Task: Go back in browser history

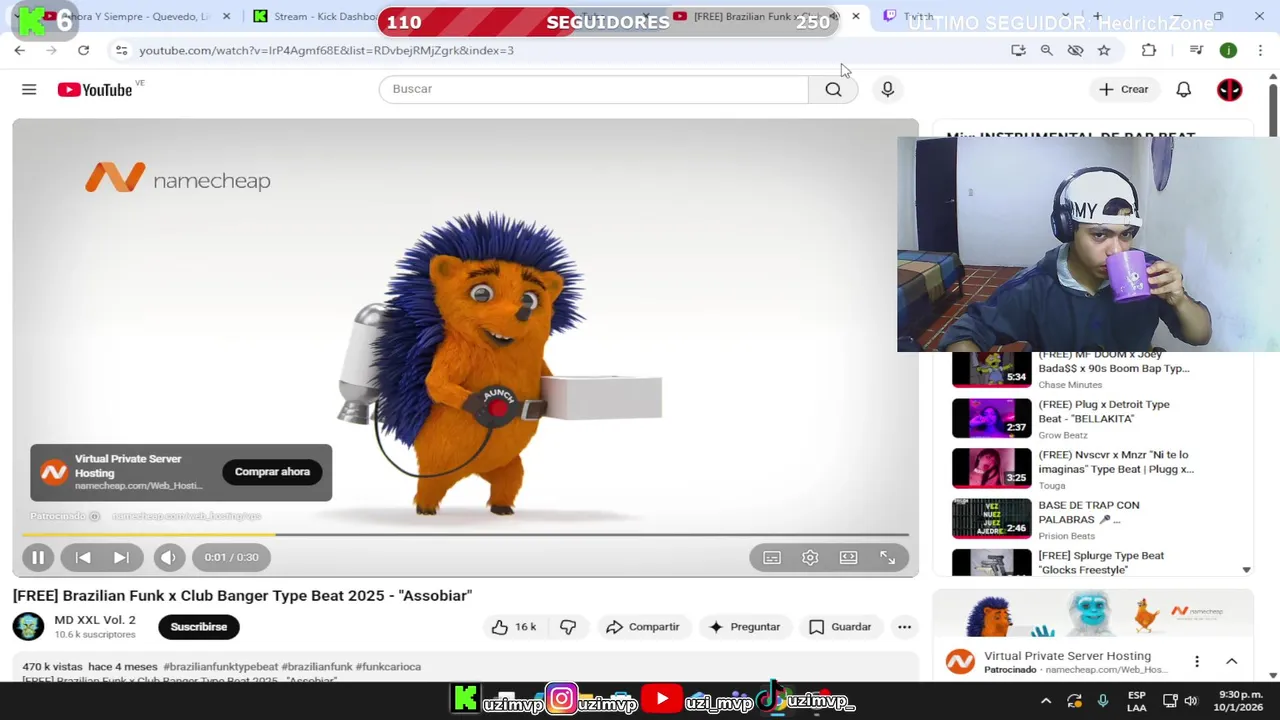Action: point(19,50)
